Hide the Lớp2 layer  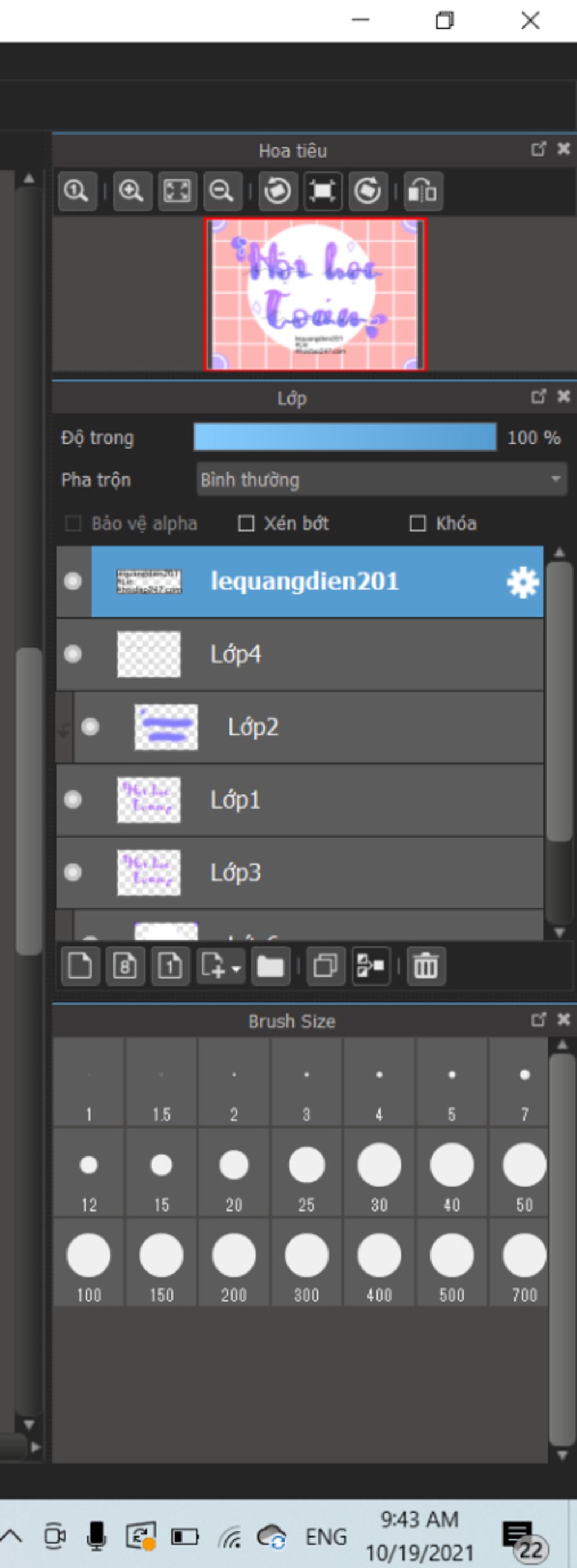pyautogui.click(x=90, y=727)
